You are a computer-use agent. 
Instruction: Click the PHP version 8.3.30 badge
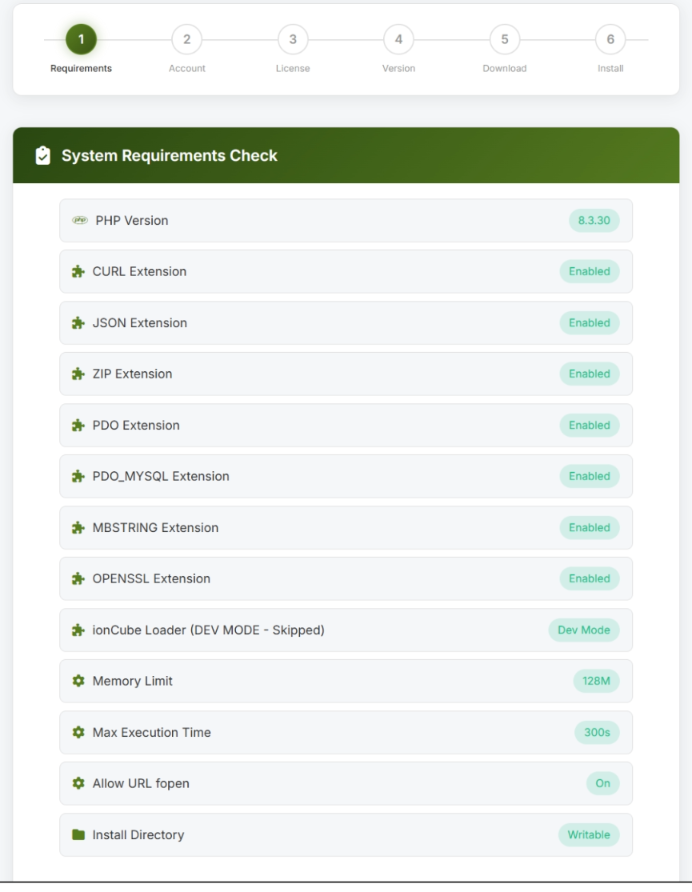(x=594, y=220)
